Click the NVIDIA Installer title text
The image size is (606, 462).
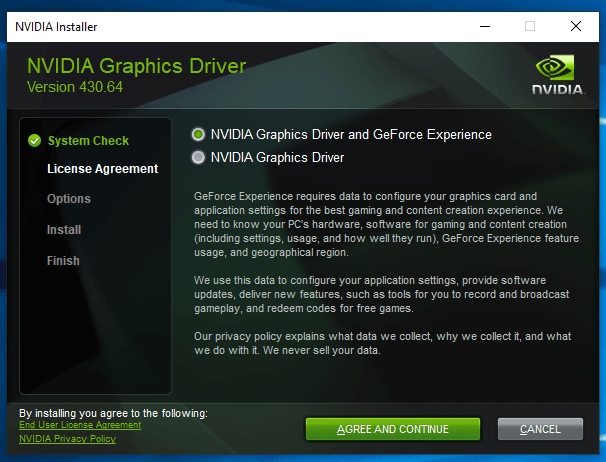tap(56, 27)
